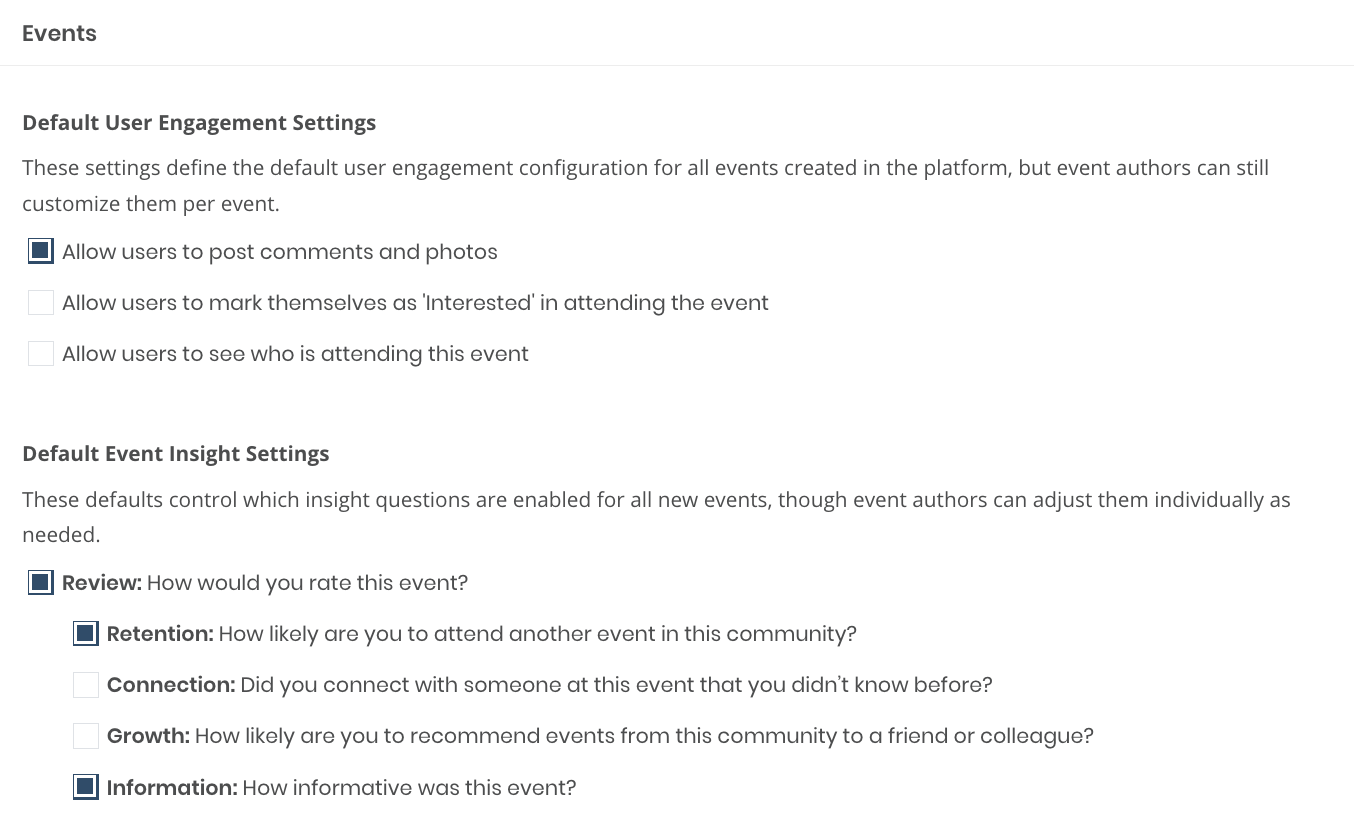The image size is (1372, 826).
Task: Uncheck the Review question checkbox
Action: click(x=41, y=582)
